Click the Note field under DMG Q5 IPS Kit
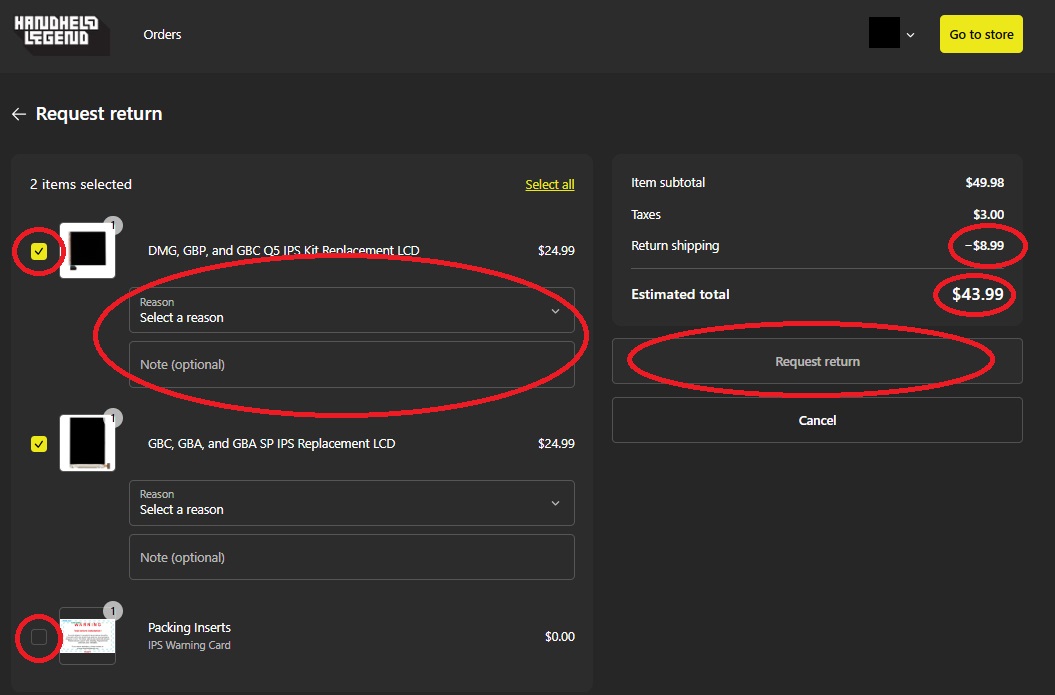The height and width of the screenshot is (695, 1055). coord(352,365)
